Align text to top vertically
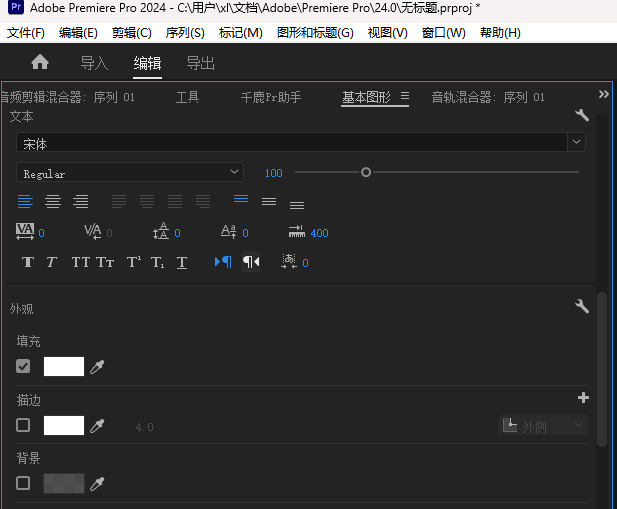Viewport: 617px width, 509px height. [x=241, y=199]
